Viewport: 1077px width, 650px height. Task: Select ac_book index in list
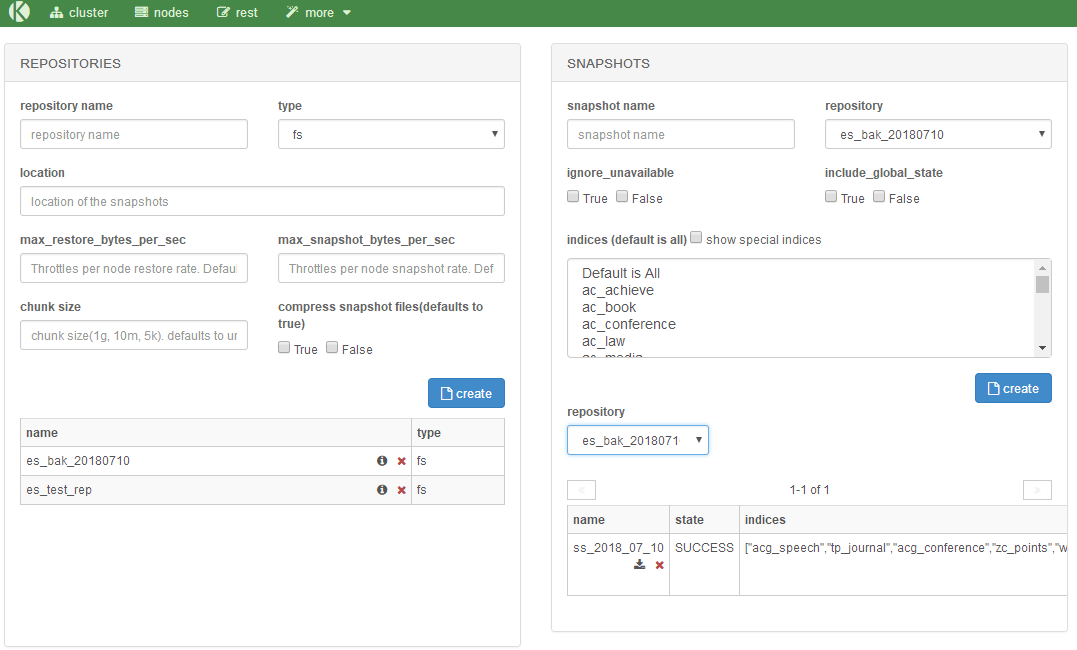click(801, 307)
